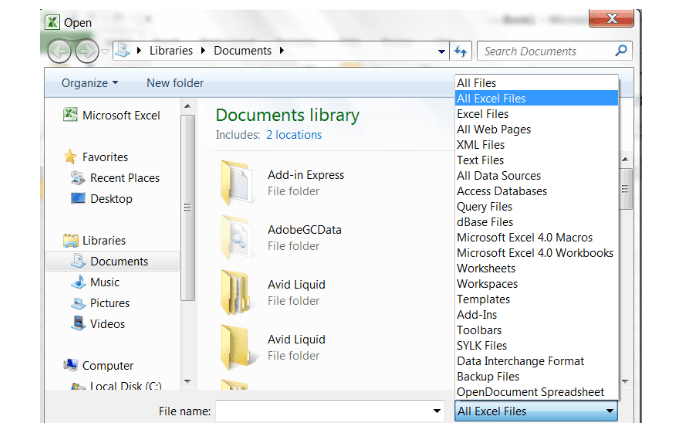683x437 pixels.
Task: Click the refresh button beside address bar
Action: pyautogui.click(x=461, y=51)
